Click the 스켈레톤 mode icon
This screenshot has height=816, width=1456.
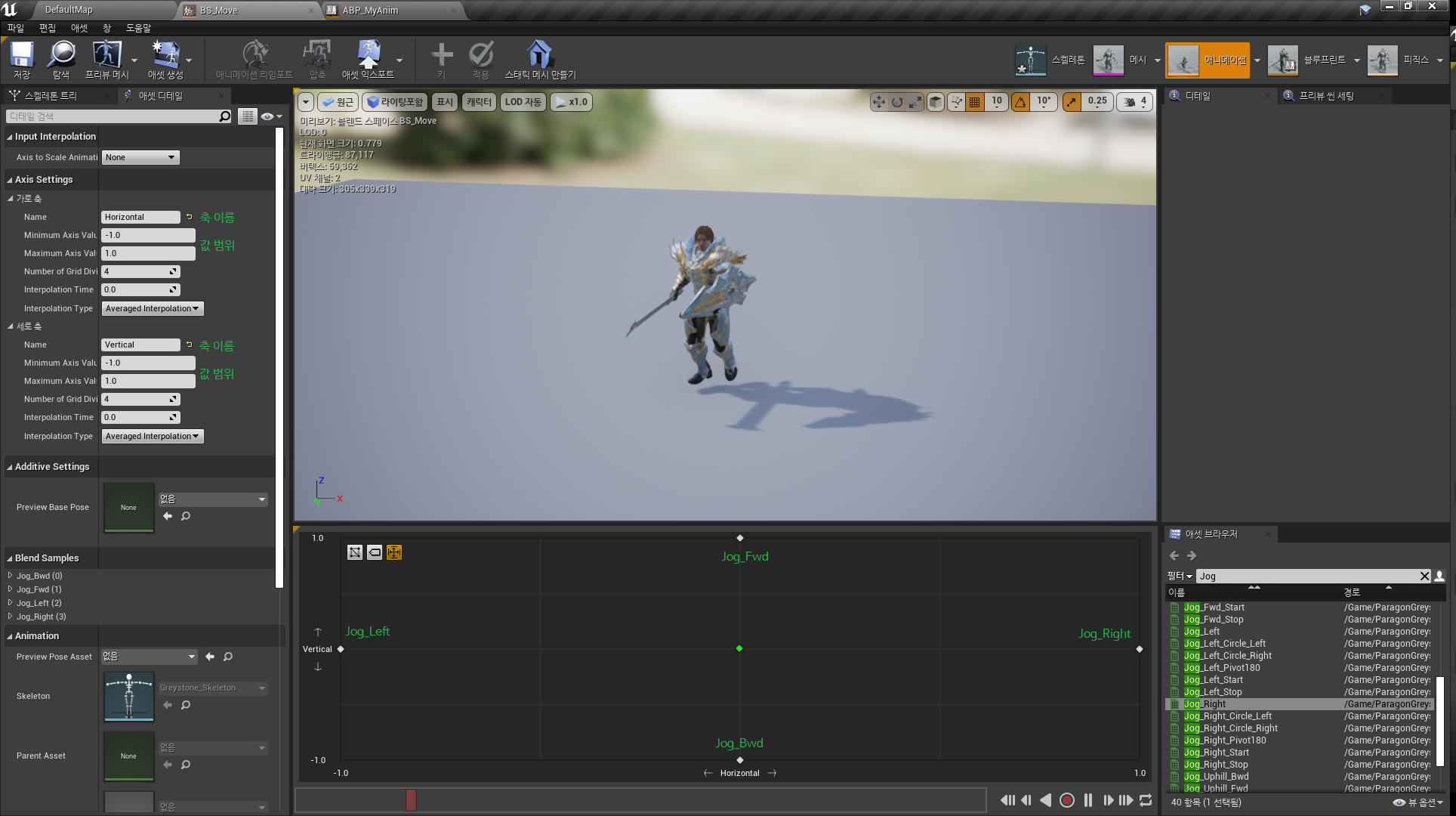[x=1031, y=60]
